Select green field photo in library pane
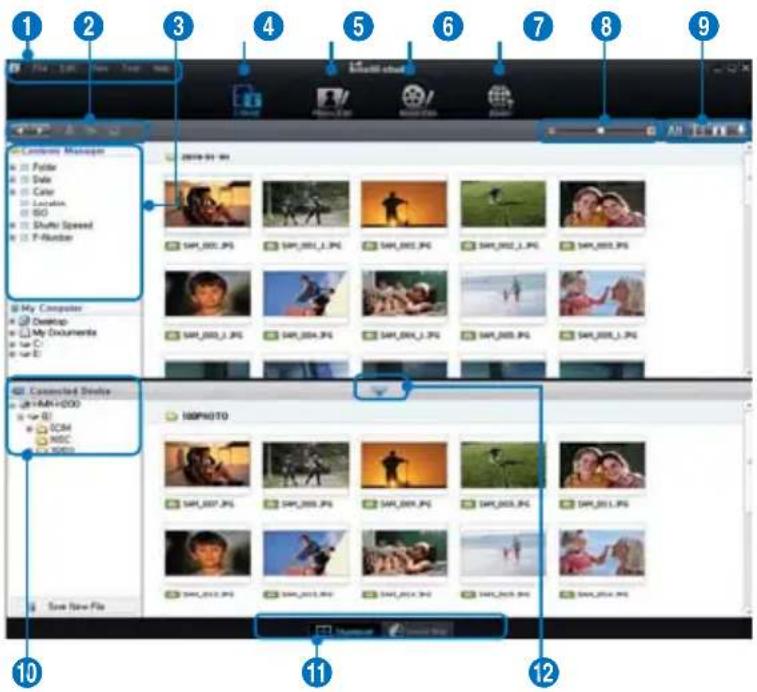 [503, 204]
